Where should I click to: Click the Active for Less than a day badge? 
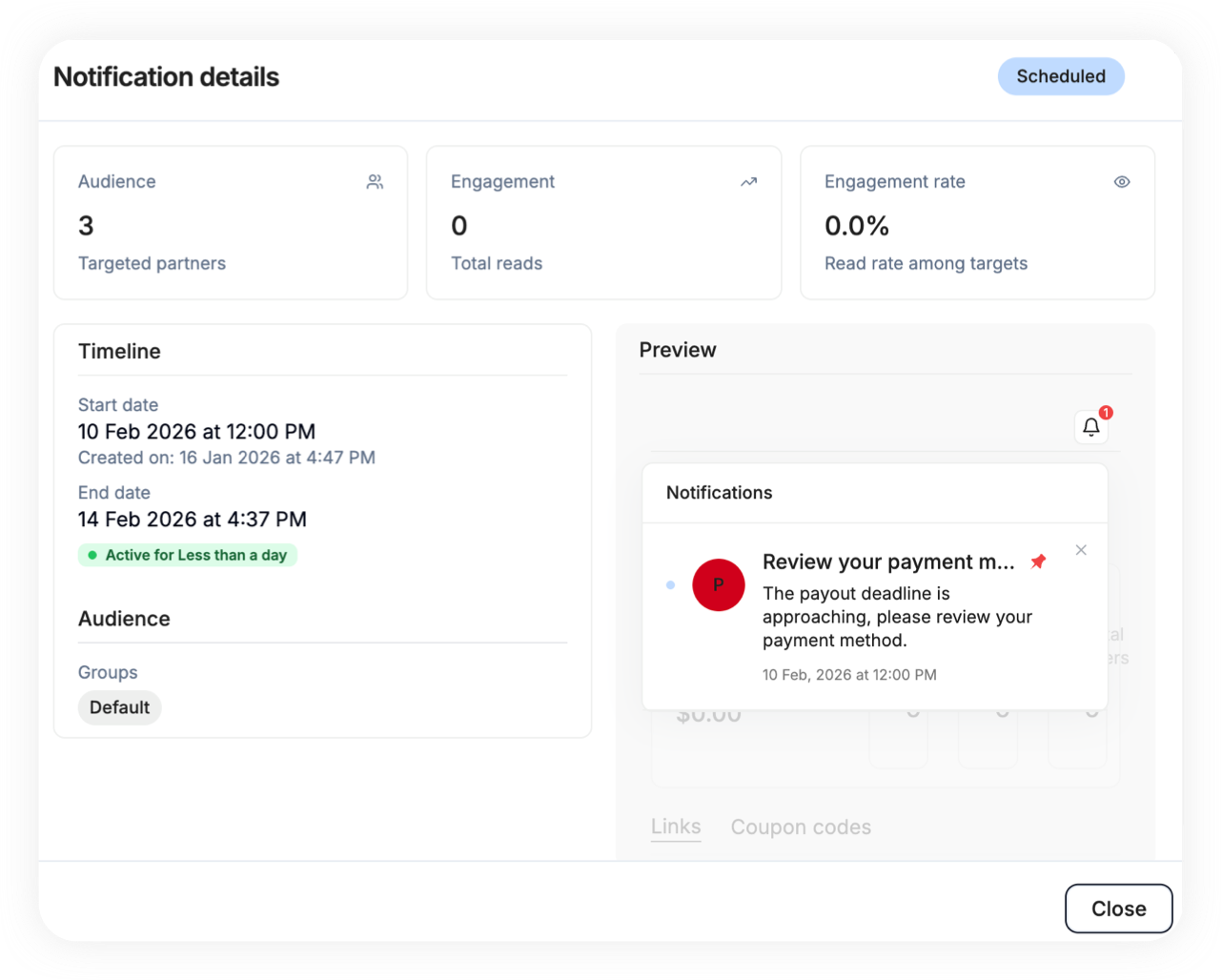click(x=188, y=555)
